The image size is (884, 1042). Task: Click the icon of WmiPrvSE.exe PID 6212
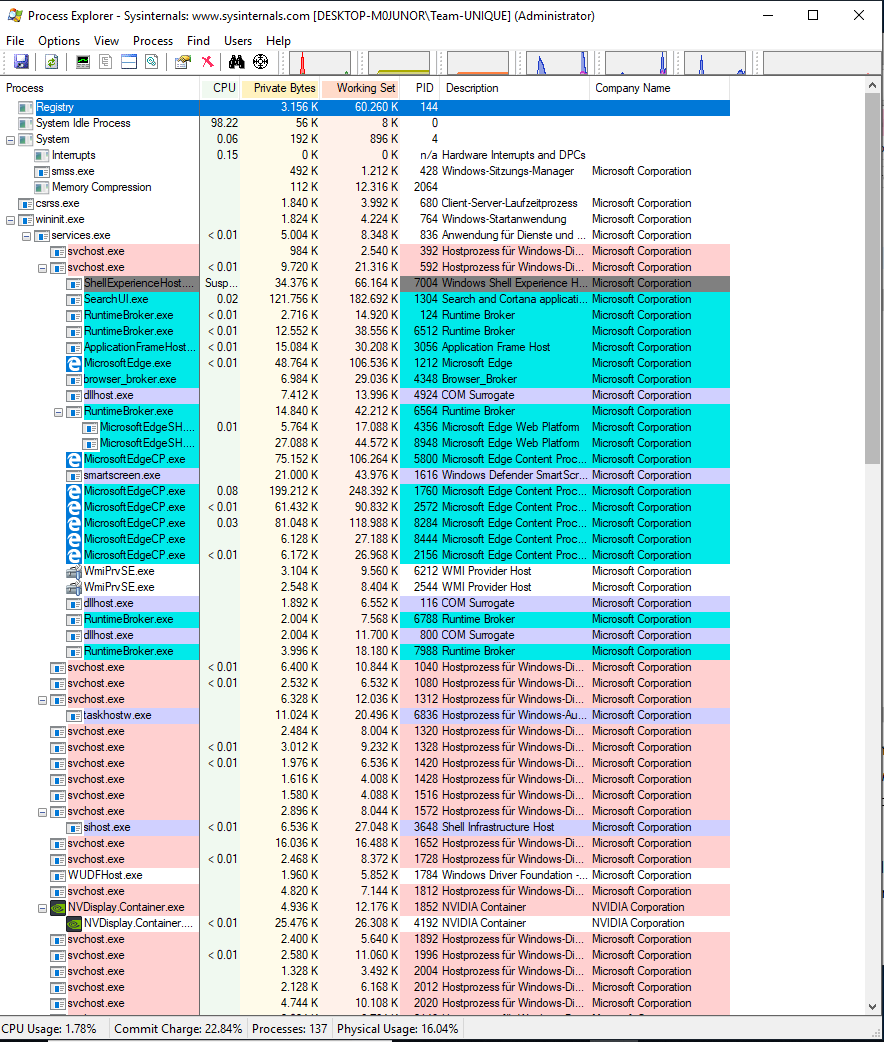click(x=74, y=572)
